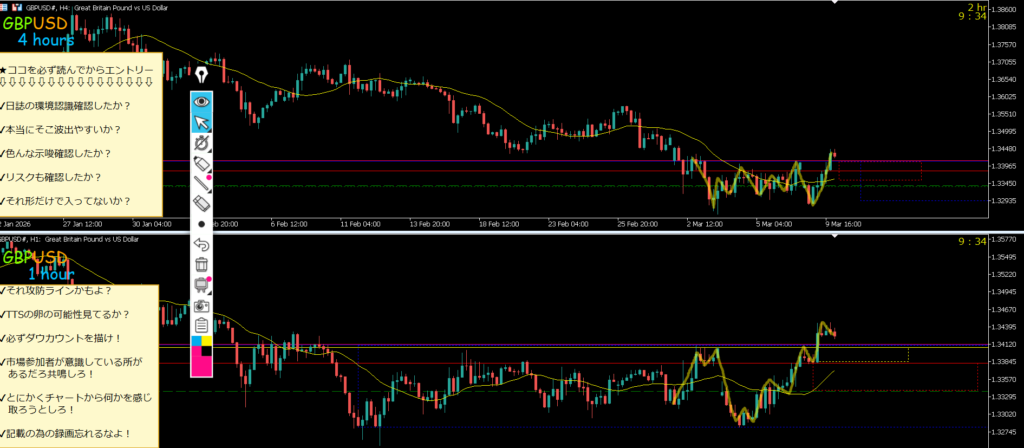Screen dimensions: 1024x448
Task: Click the black dot brush size indicator
Action: tap(202, 224)
